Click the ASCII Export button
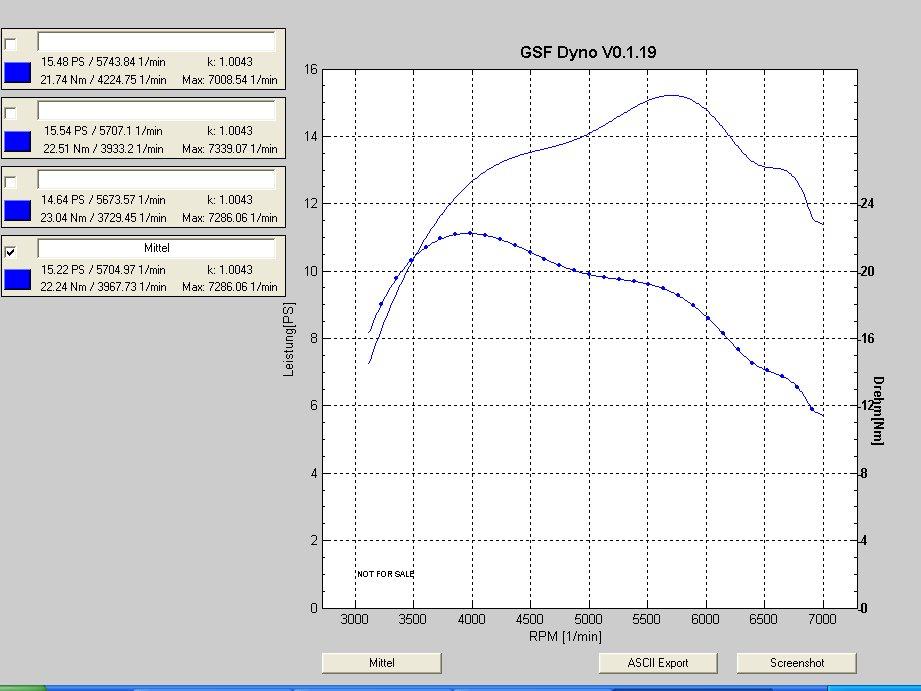Screen dimensions: 921x691 point(658,663)
